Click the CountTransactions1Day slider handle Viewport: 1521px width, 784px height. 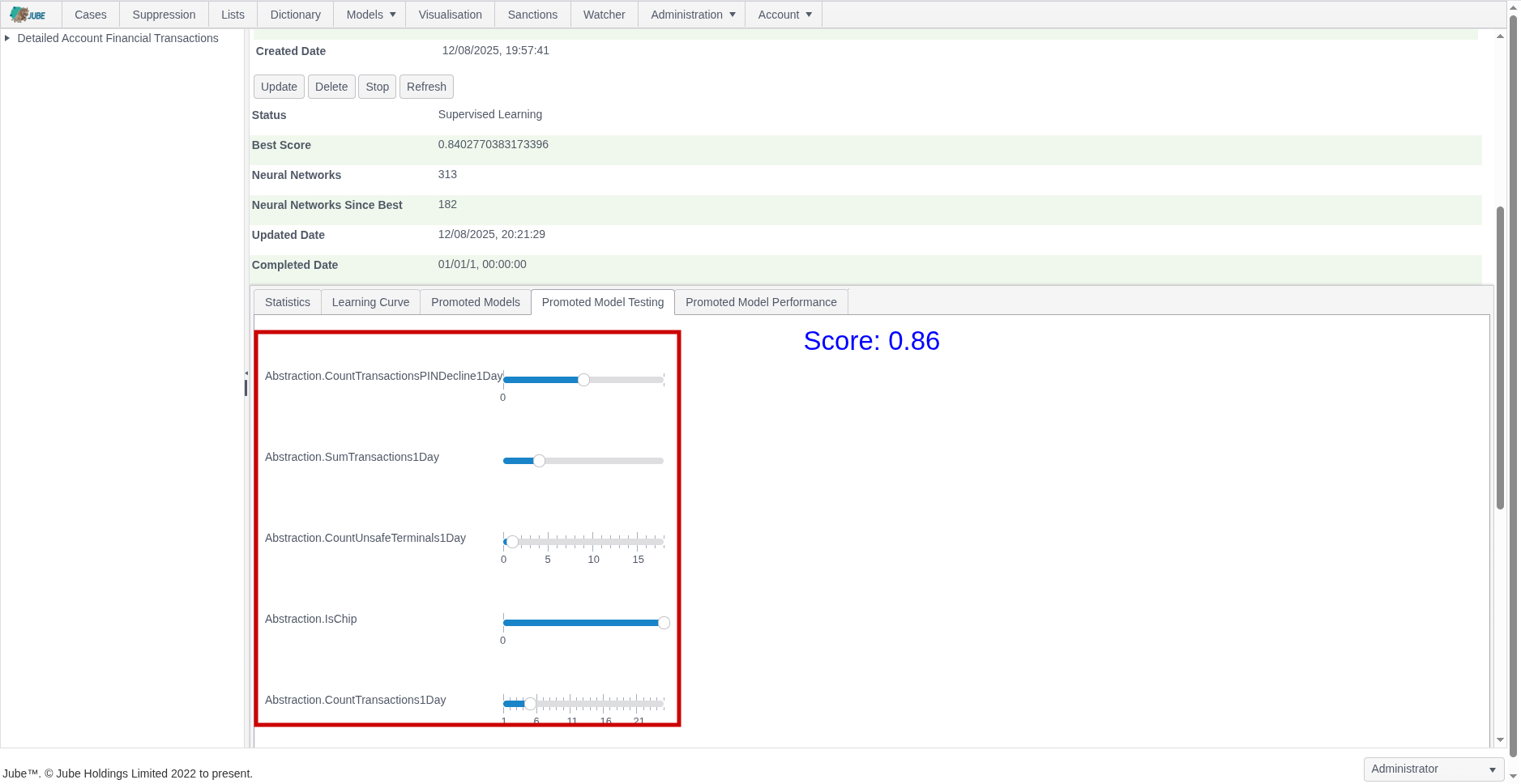coord(530,704)
